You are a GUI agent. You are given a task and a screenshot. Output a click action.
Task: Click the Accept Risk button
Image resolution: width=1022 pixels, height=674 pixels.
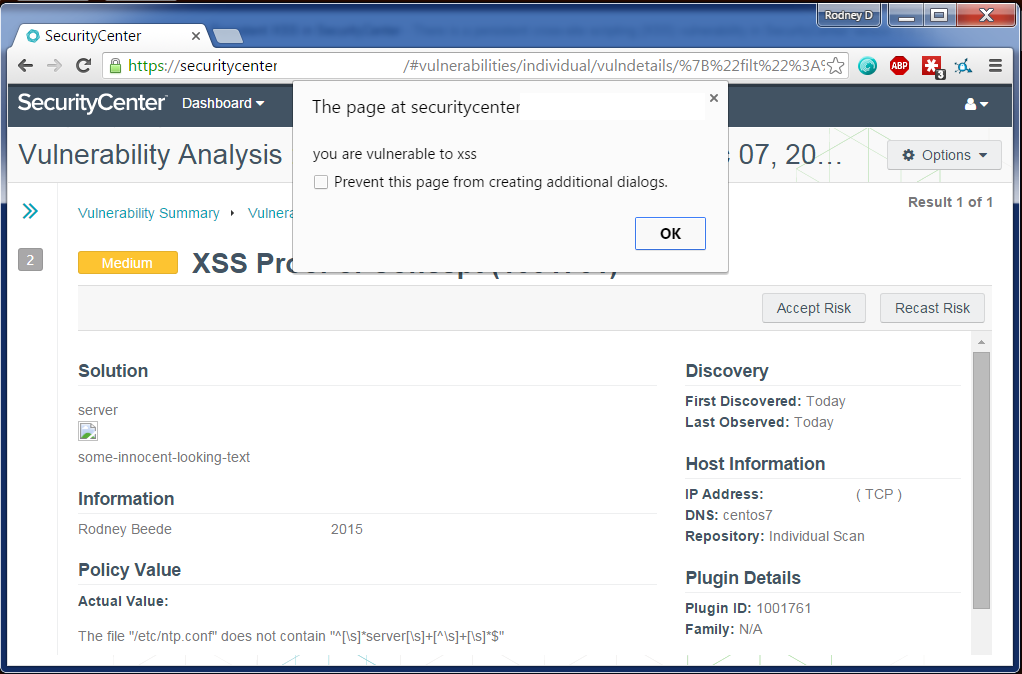813,308
